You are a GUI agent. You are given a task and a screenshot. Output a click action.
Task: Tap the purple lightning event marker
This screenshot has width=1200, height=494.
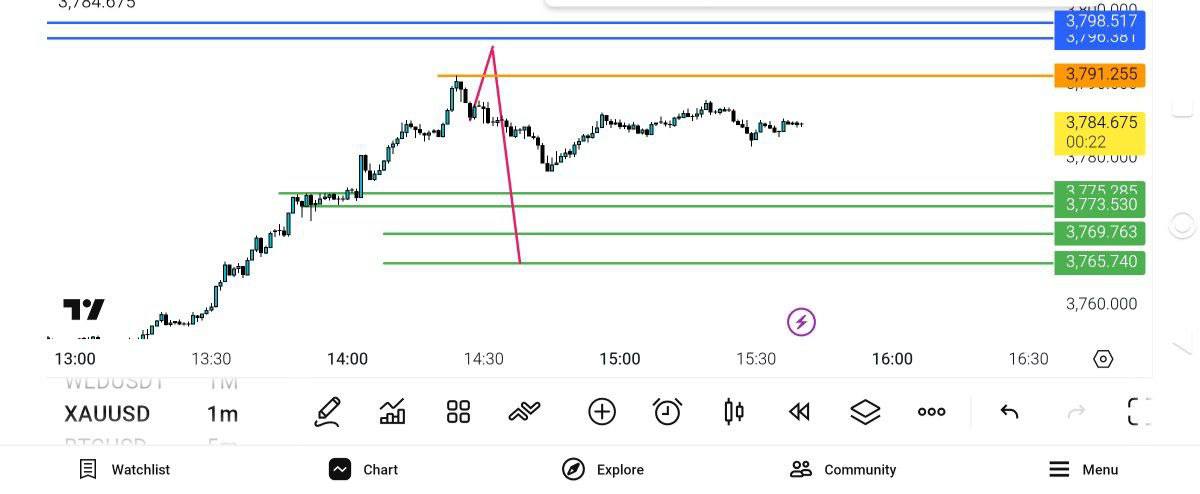[801, 322]
